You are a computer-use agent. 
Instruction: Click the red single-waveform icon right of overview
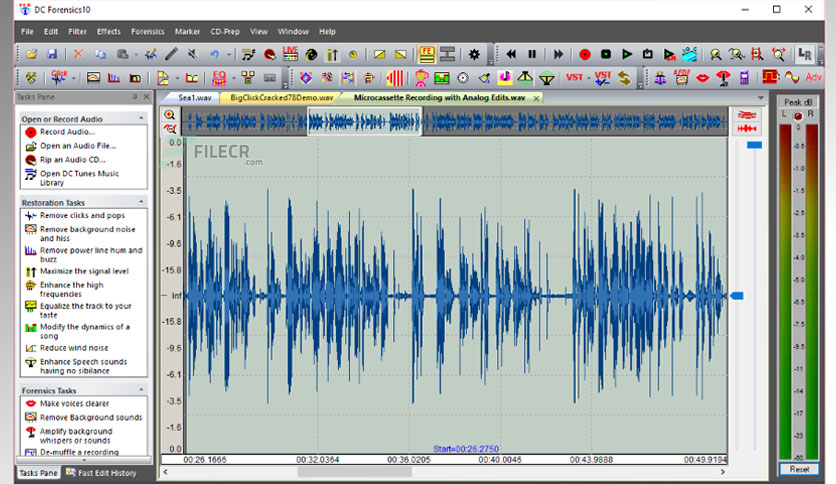coord(747,128)
